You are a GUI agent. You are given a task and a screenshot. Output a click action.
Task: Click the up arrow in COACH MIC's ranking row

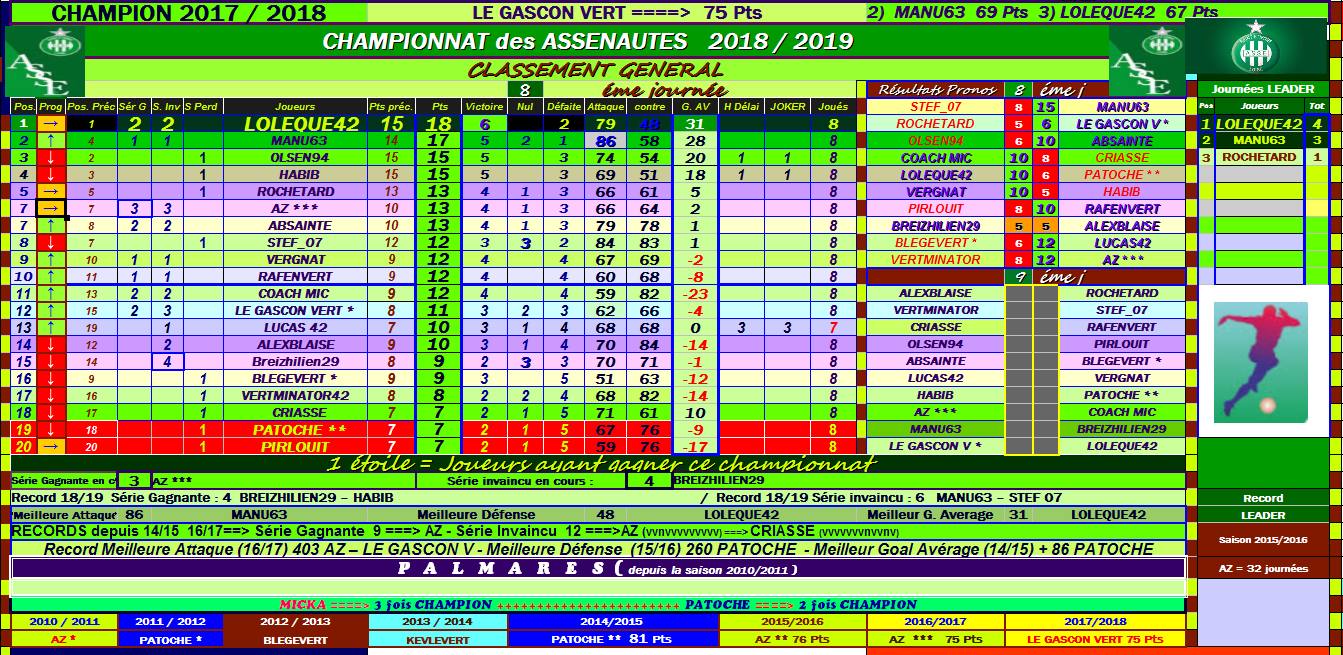click(50, 294)
